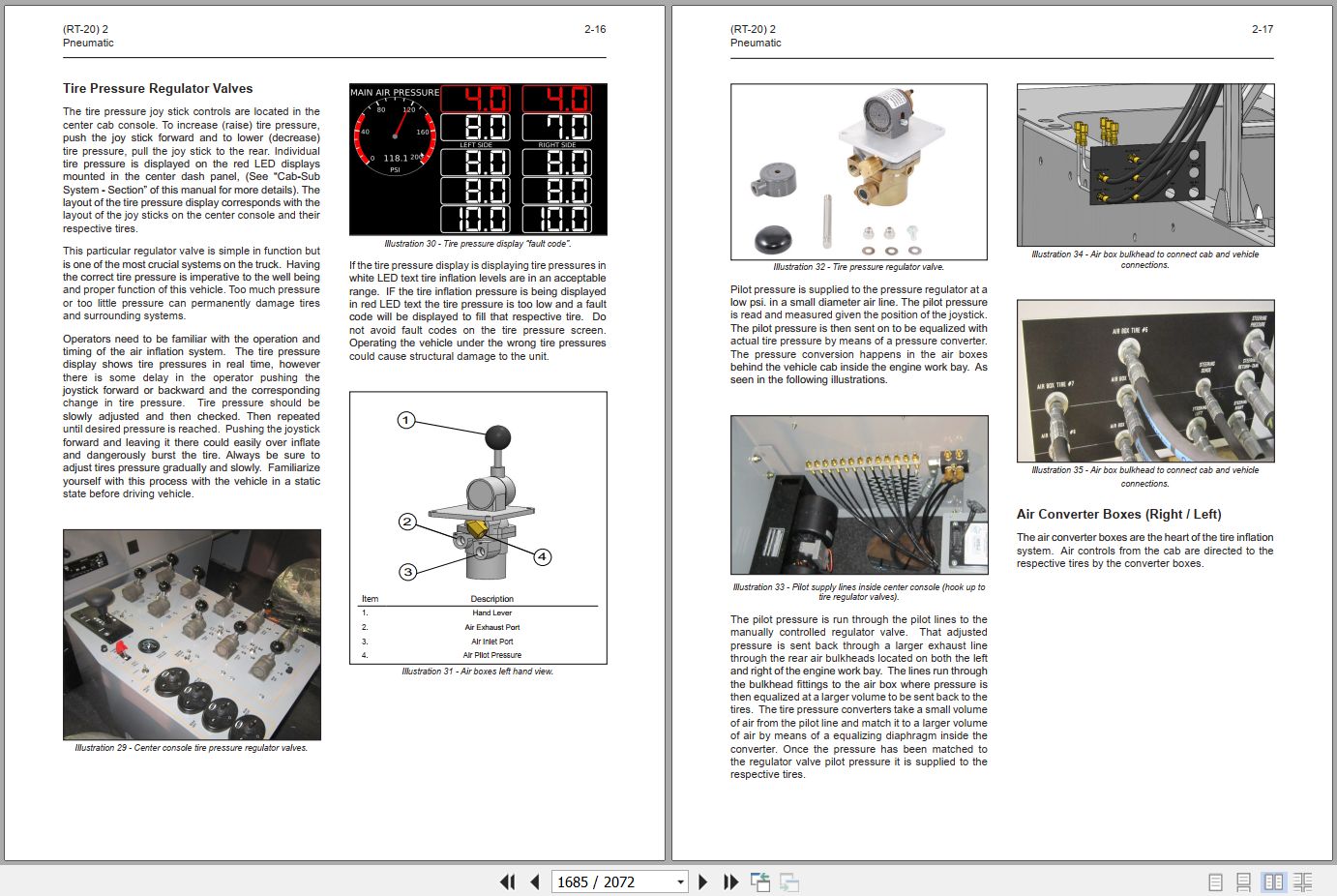Jump to the last page of the manual
Image resolution: width=1337 pixels, height=896 pixels.
pos(729,881)
